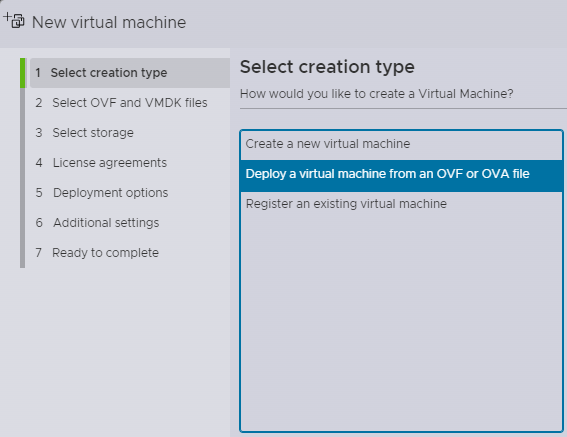Click the gray step progress bar on sidebar
The height and width of the screenshot is (437, 567).
(x=23, y=178)
